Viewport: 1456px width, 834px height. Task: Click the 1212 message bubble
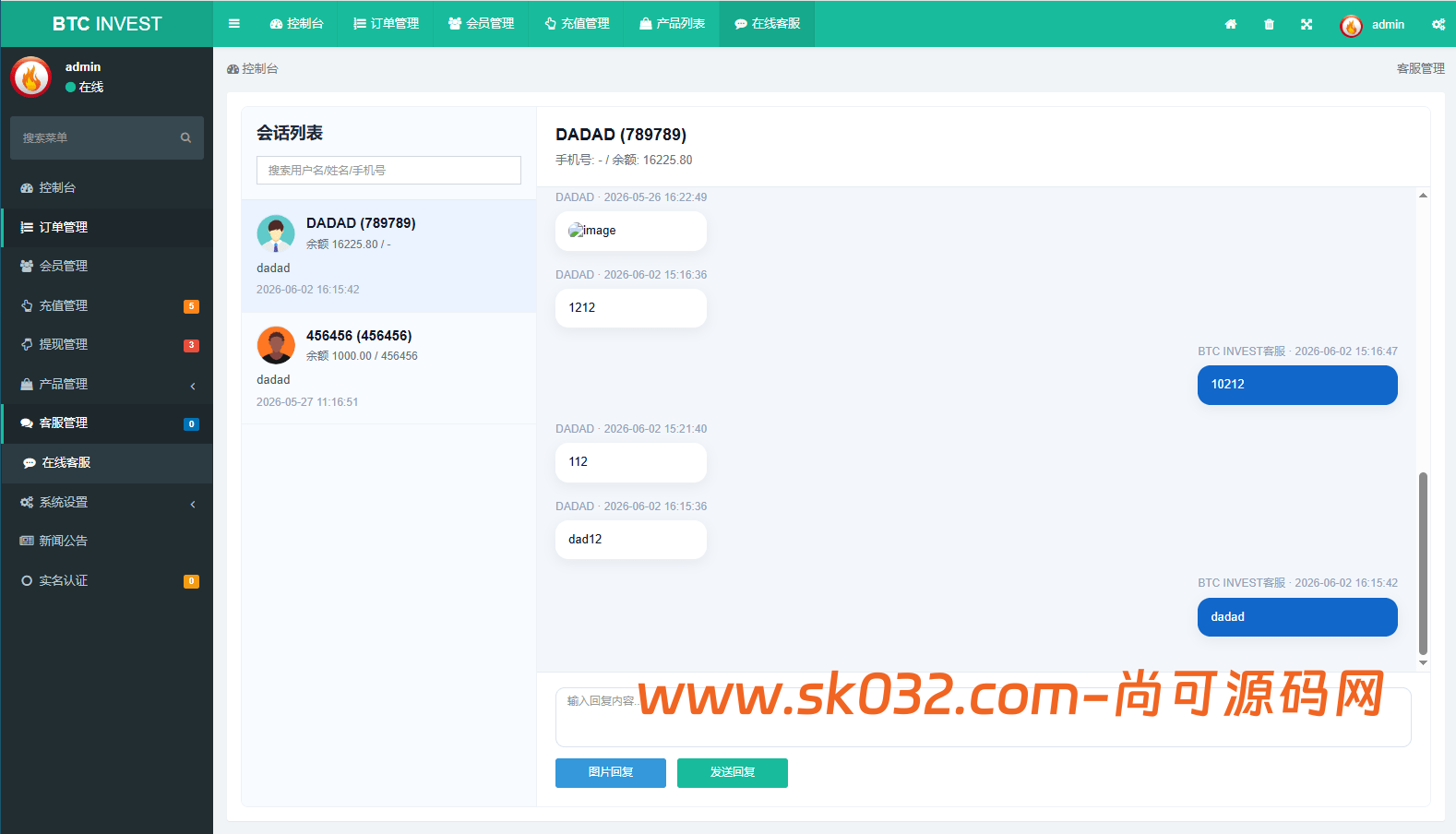[631, 308]
